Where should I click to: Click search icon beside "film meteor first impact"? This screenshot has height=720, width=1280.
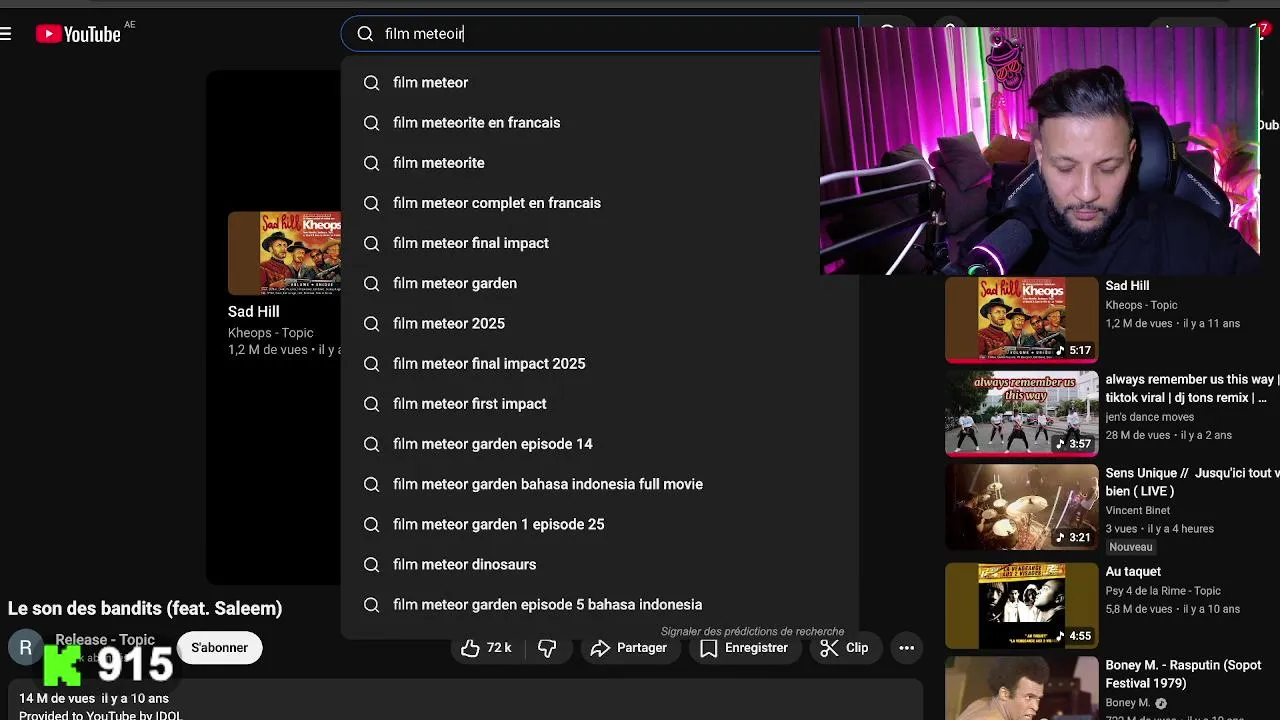click(371, 404)
